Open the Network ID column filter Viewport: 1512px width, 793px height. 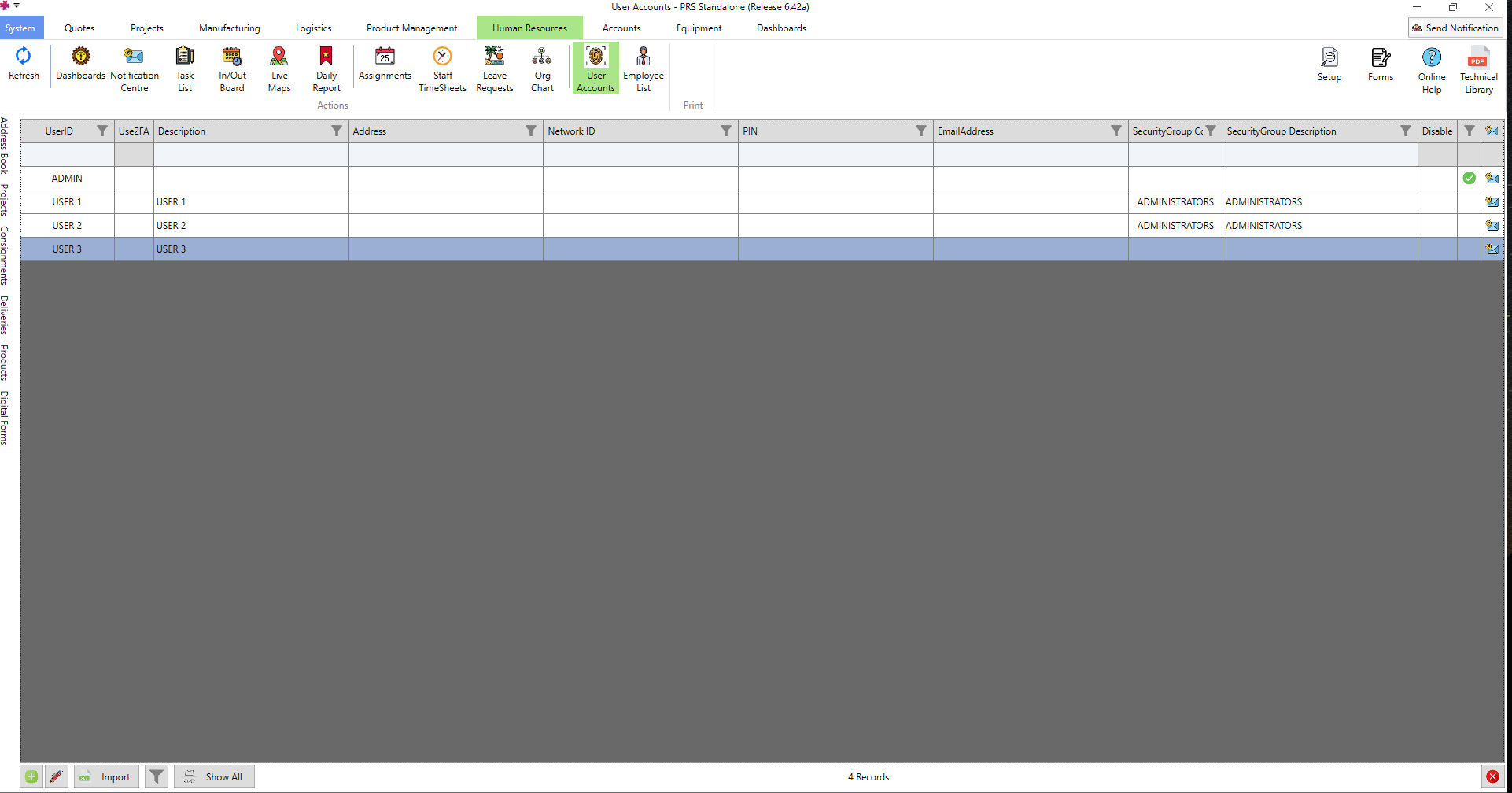pyautogui.click(x=726, y=131)
